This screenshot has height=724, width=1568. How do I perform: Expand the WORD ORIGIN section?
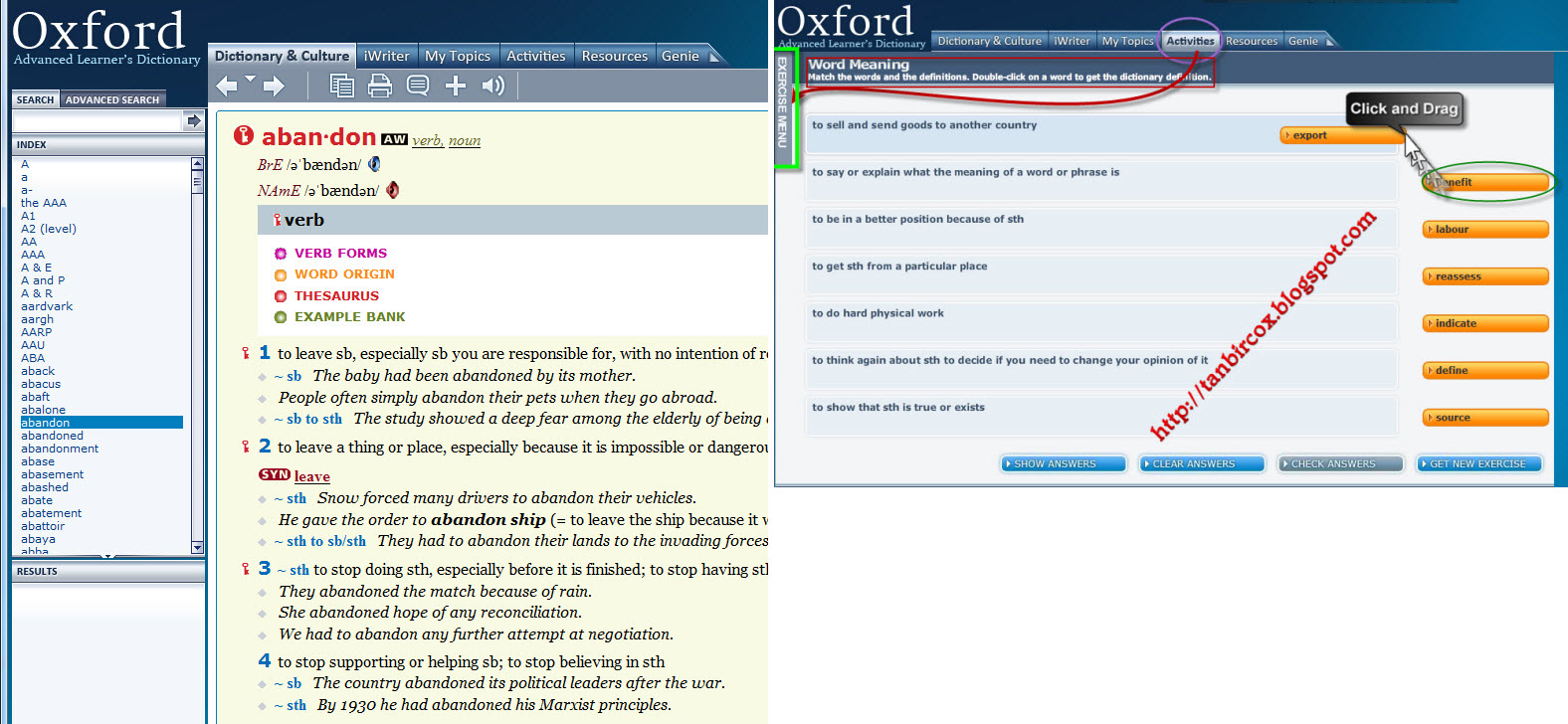[344, 274]
